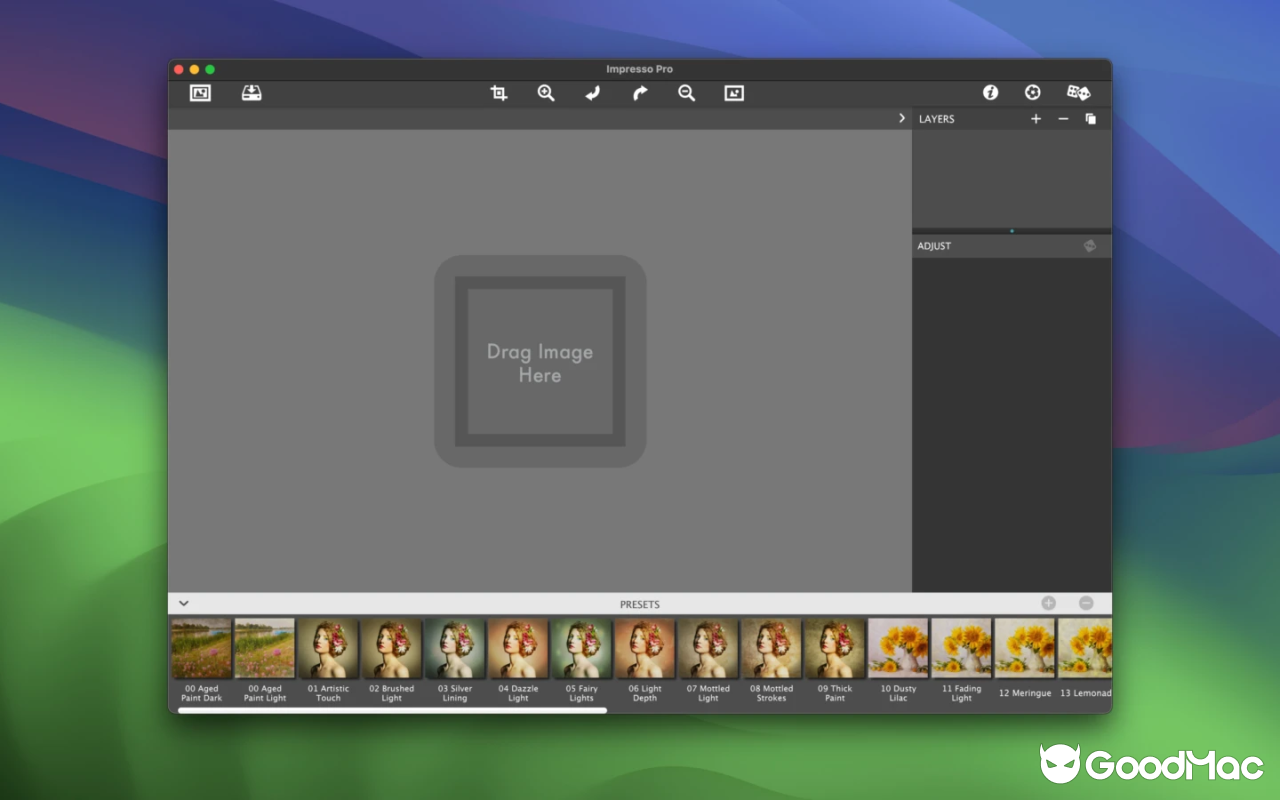Collapse the Presets panel with the down chevron
The height and width of the screenshot is (800, 1280).
tap(183, 603)
